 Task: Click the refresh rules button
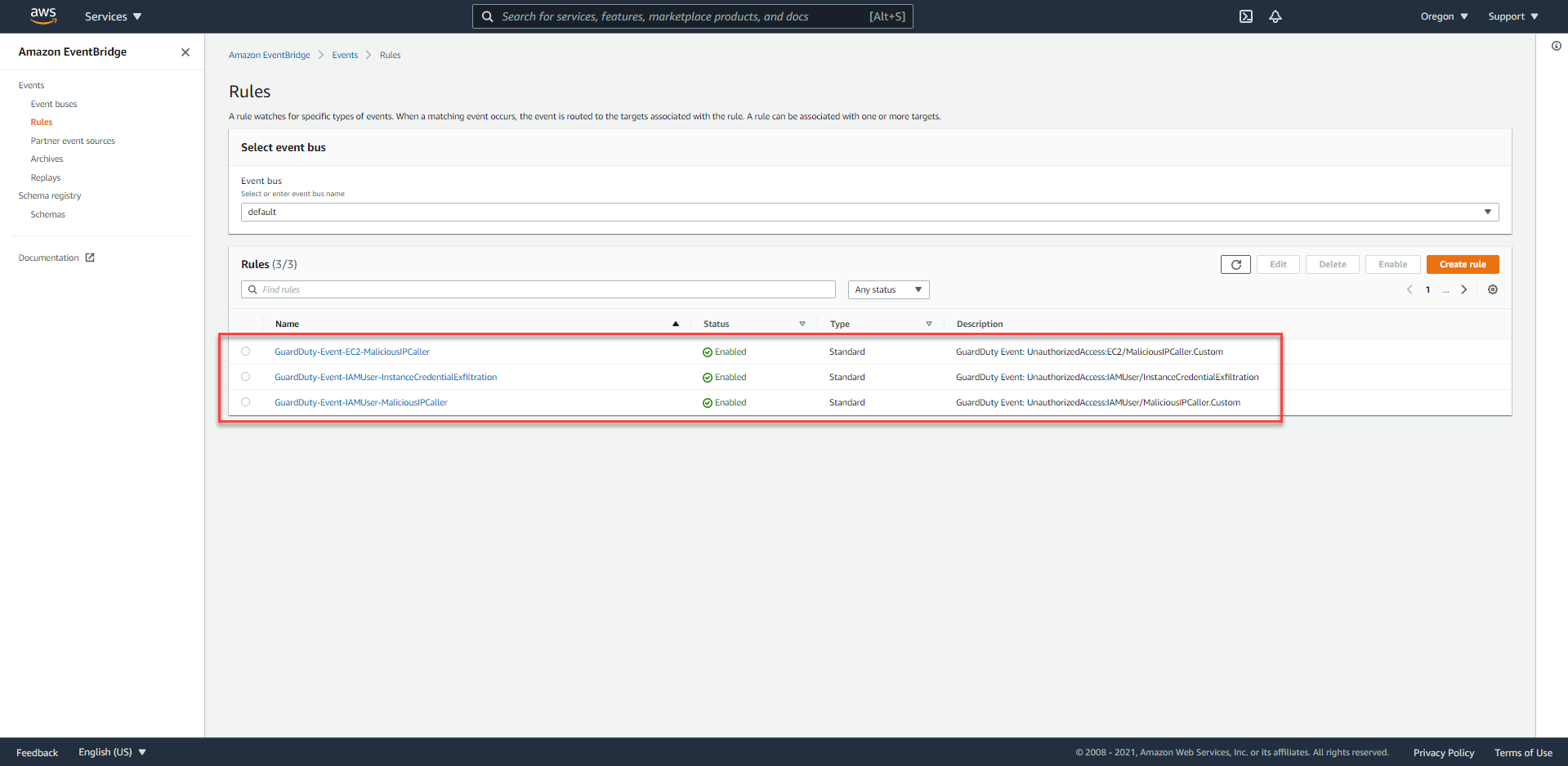coord(1235,265)
